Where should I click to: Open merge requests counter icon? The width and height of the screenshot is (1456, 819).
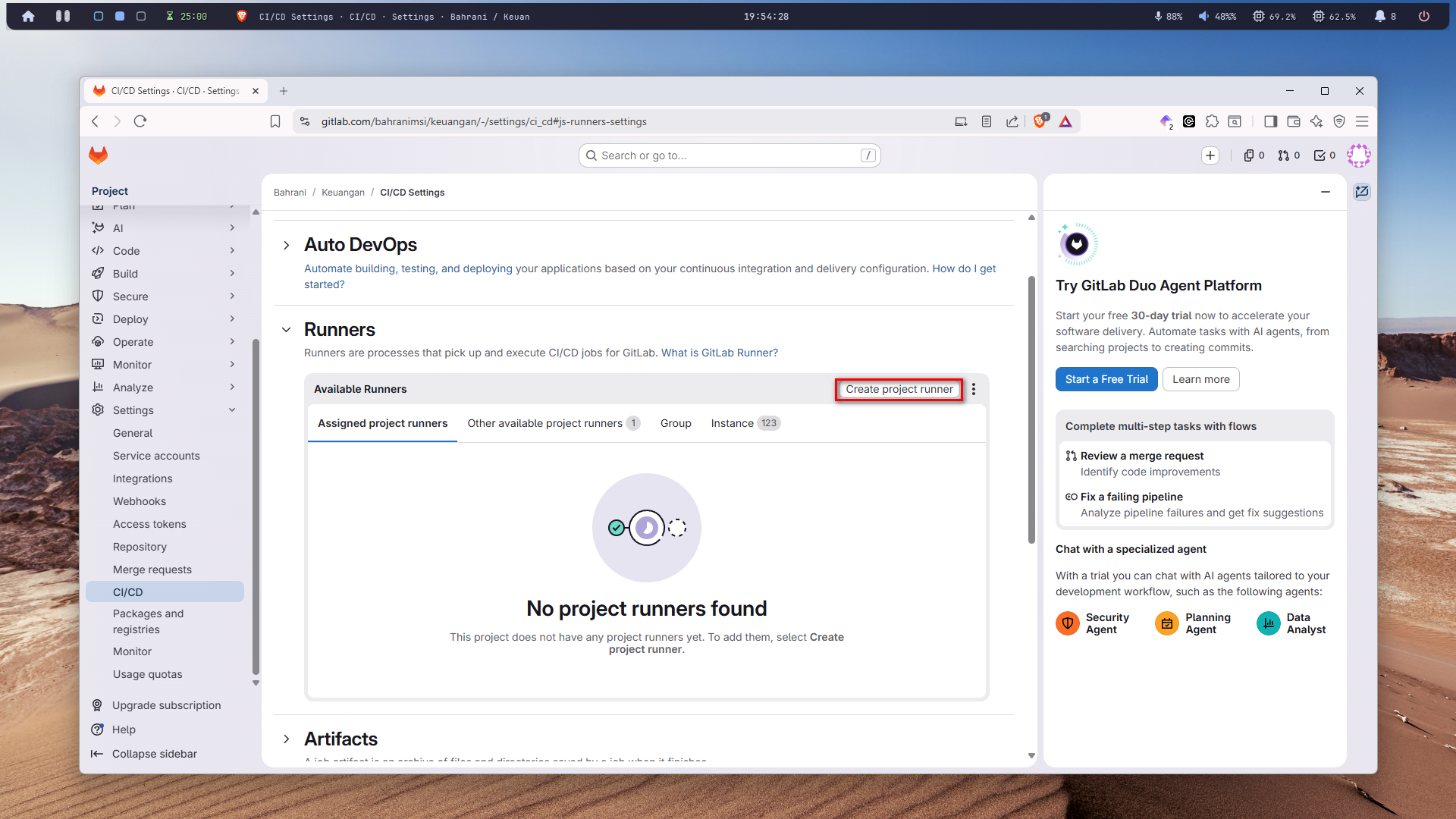[1289, 155]
